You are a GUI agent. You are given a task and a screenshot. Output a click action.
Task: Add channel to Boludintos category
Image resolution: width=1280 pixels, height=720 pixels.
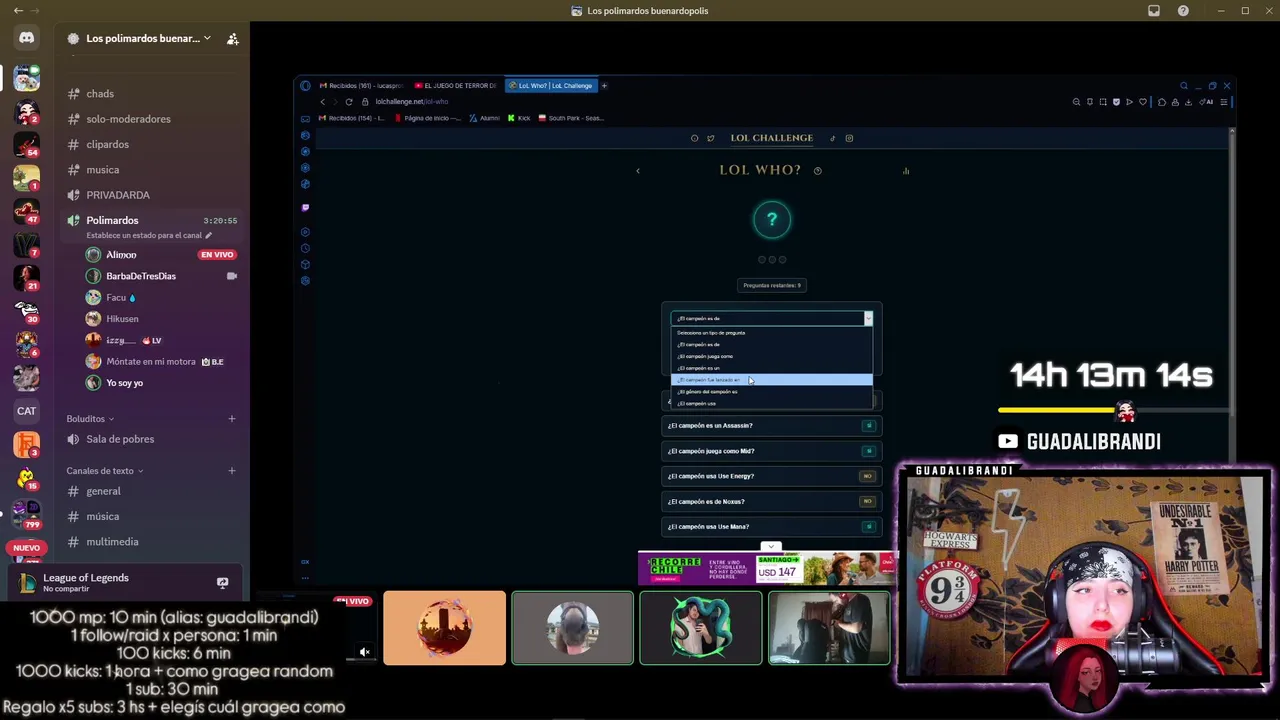coord(232,419)
